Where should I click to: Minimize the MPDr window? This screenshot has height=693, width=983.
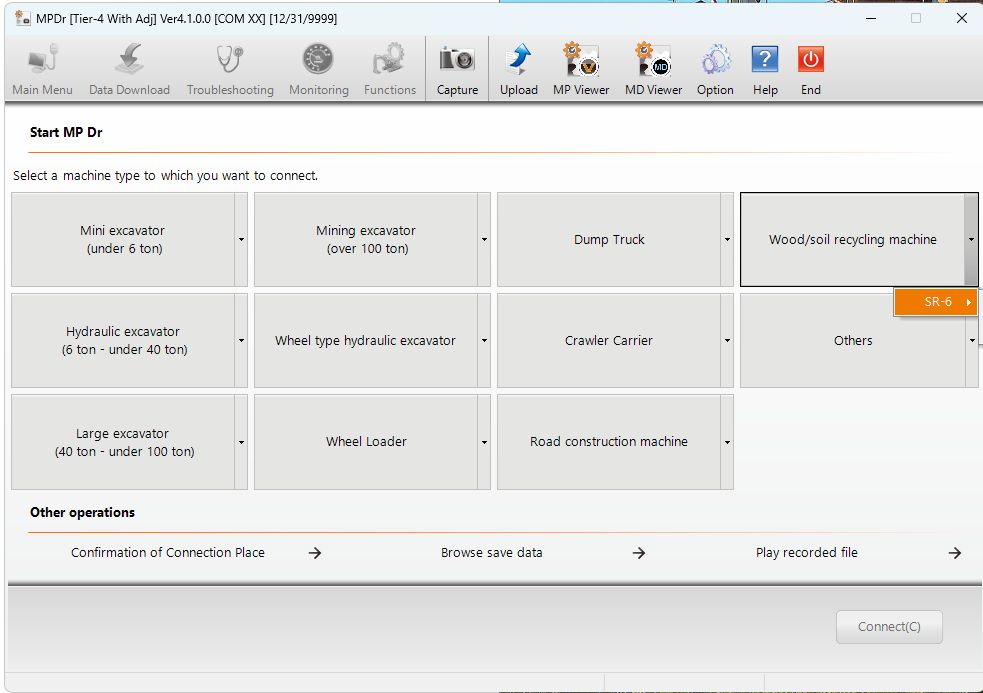click(x=871, y=18)
